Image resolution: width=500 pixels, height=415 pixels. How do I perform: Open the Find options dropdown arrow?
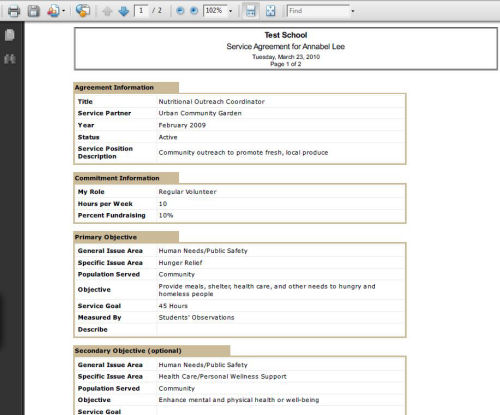click(353, 11)
